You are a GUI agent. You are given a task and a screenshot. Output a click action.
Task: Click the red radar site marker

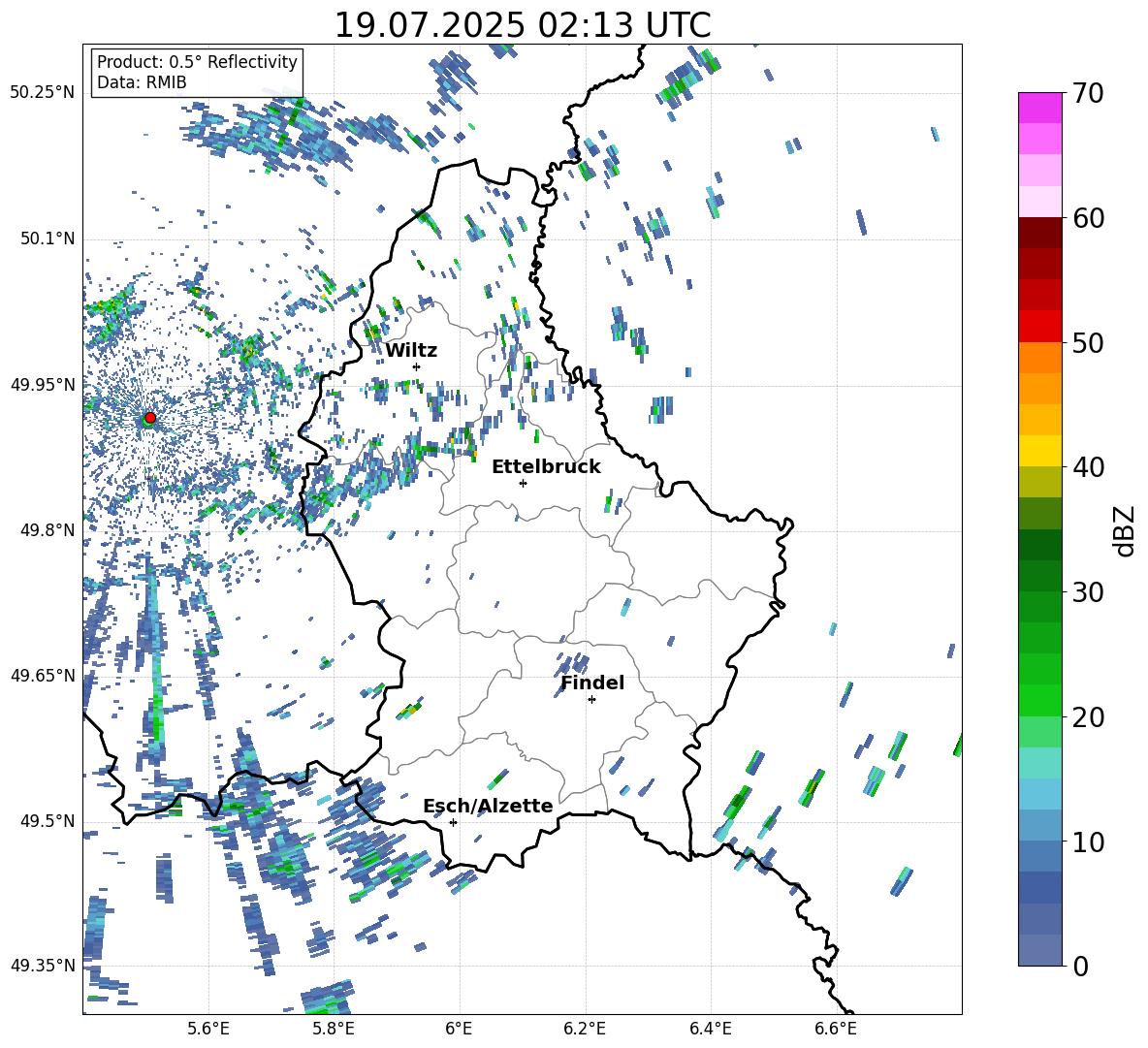pos(150,417)
